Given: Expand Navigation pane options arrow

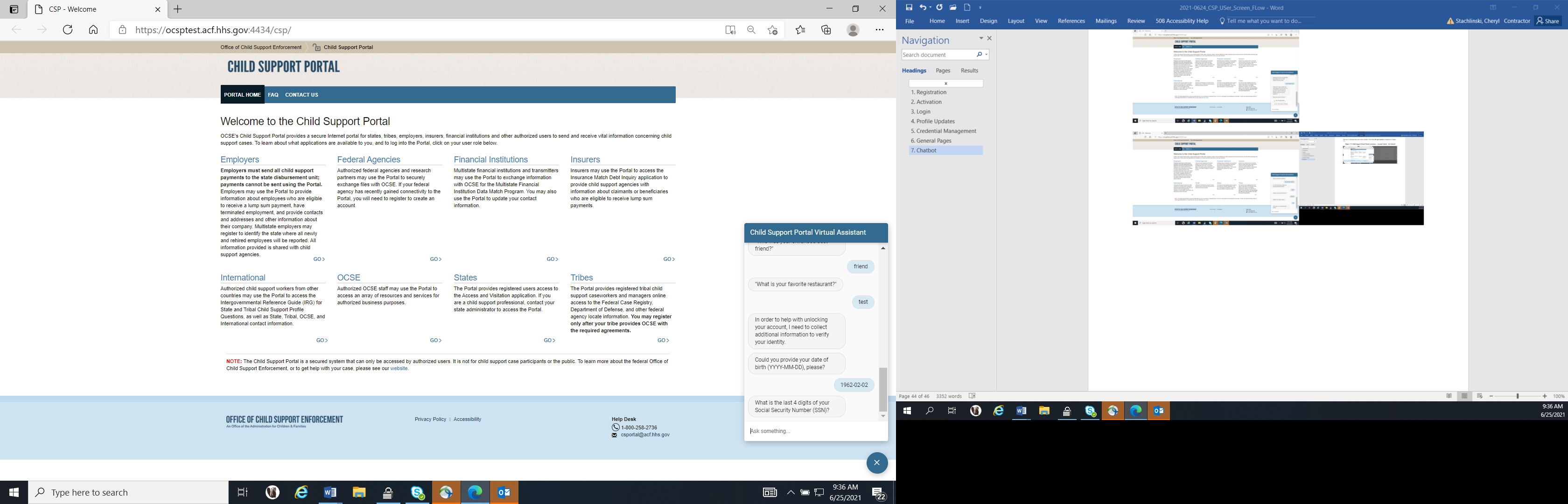Looking at the screenshot, I should tap(980, 38).
